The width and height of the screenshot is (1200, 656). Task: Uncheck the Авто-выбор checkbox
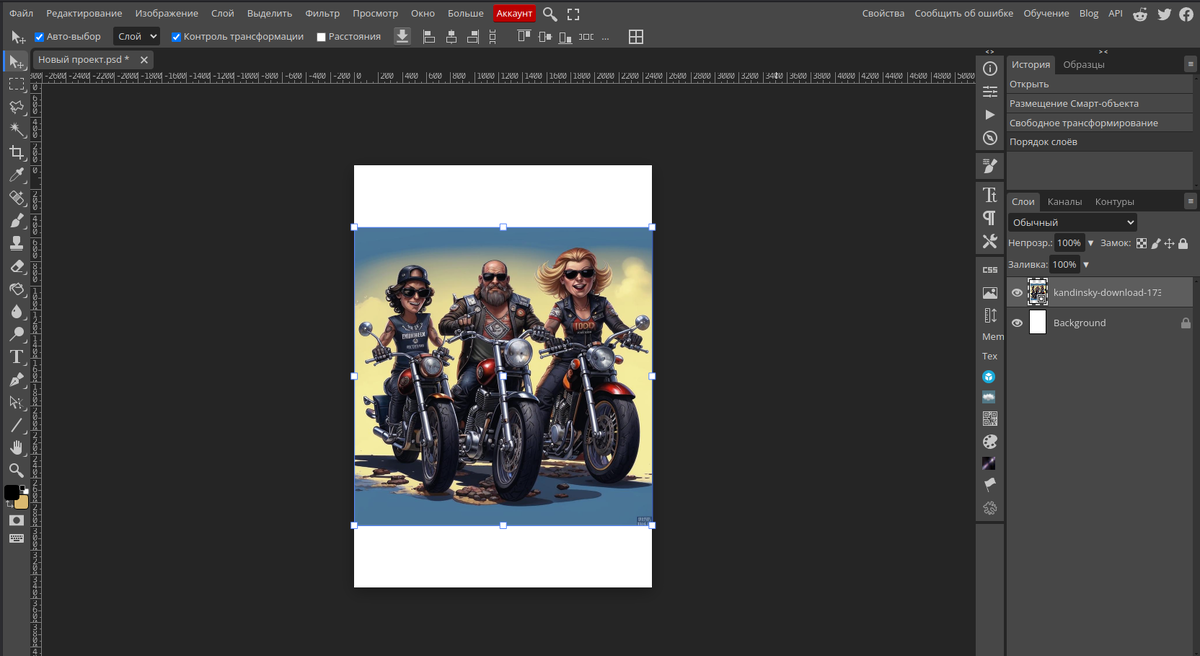coord(39,37)
